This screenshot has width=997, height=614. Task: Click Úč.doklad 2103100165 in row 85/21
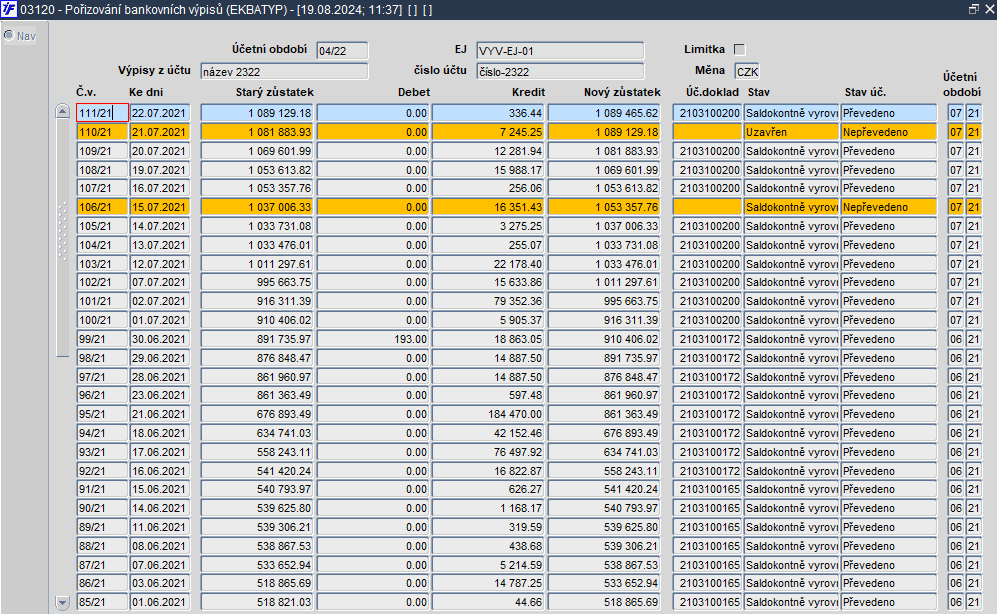(x=708, y=602)
